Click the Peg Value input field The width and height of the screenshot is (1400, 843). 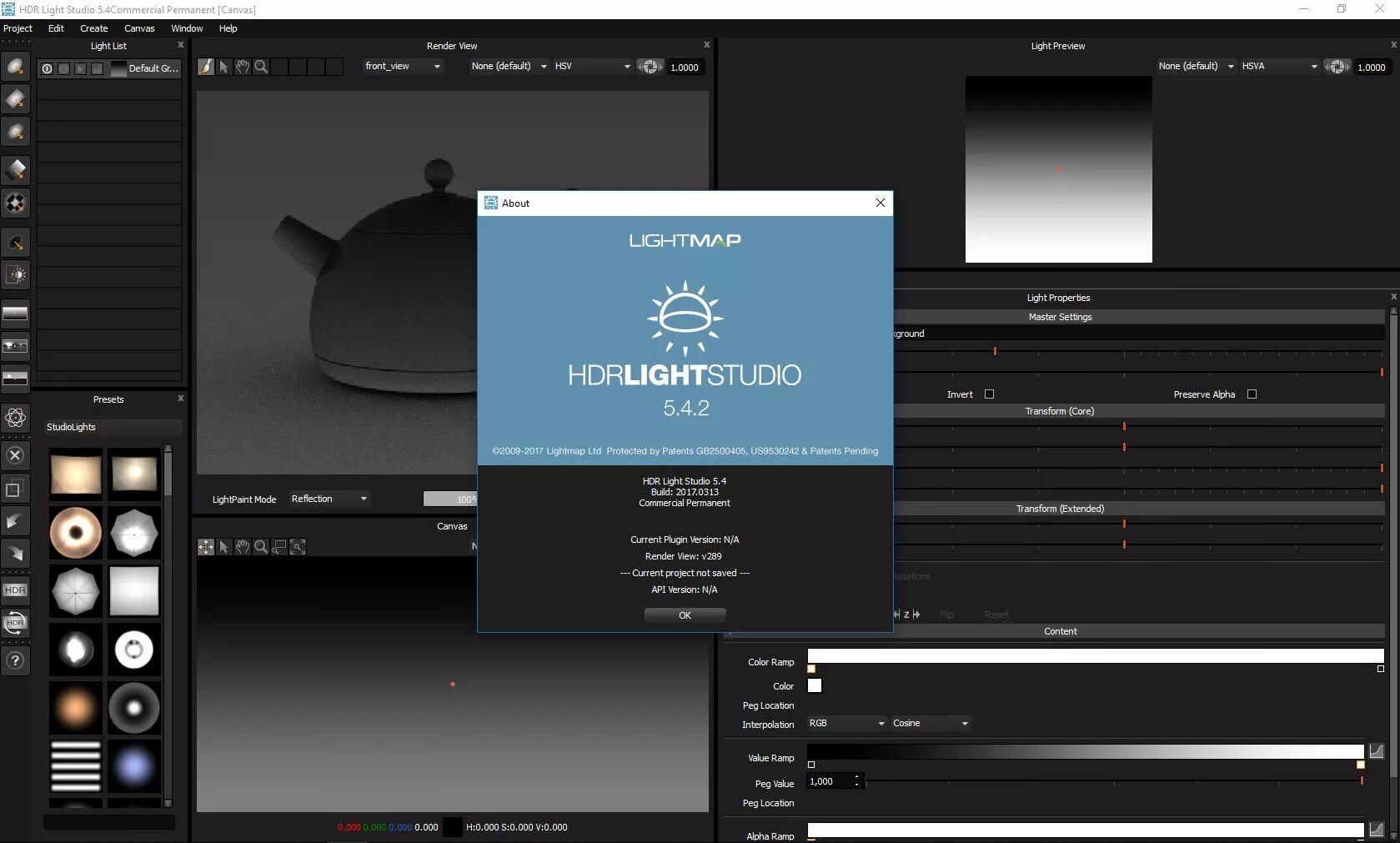(835, 781)
